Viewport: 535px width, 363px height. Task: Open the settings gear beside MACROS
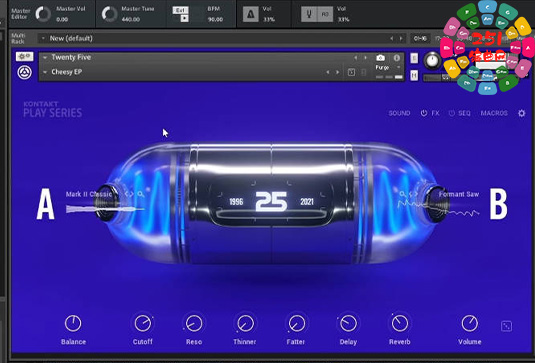521,113
